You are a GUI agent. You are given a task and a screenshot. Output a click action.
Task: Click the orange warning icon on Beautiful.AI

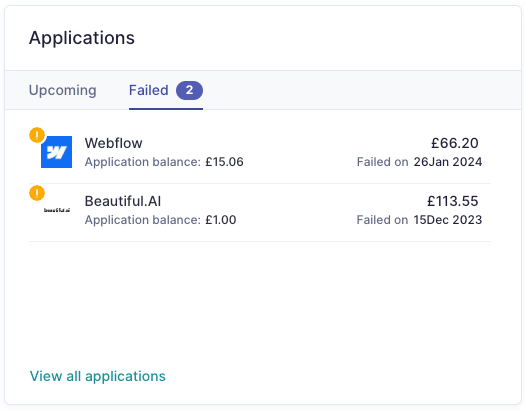tap(37, 193)
